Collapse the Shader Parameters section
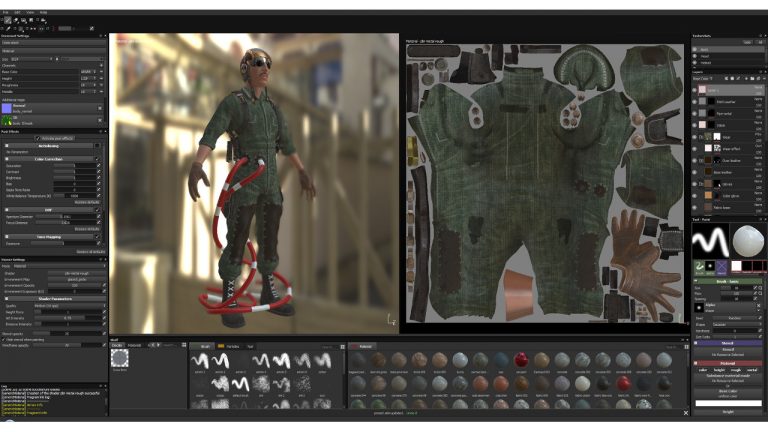768x432 pixels. (x=7, y=299)
